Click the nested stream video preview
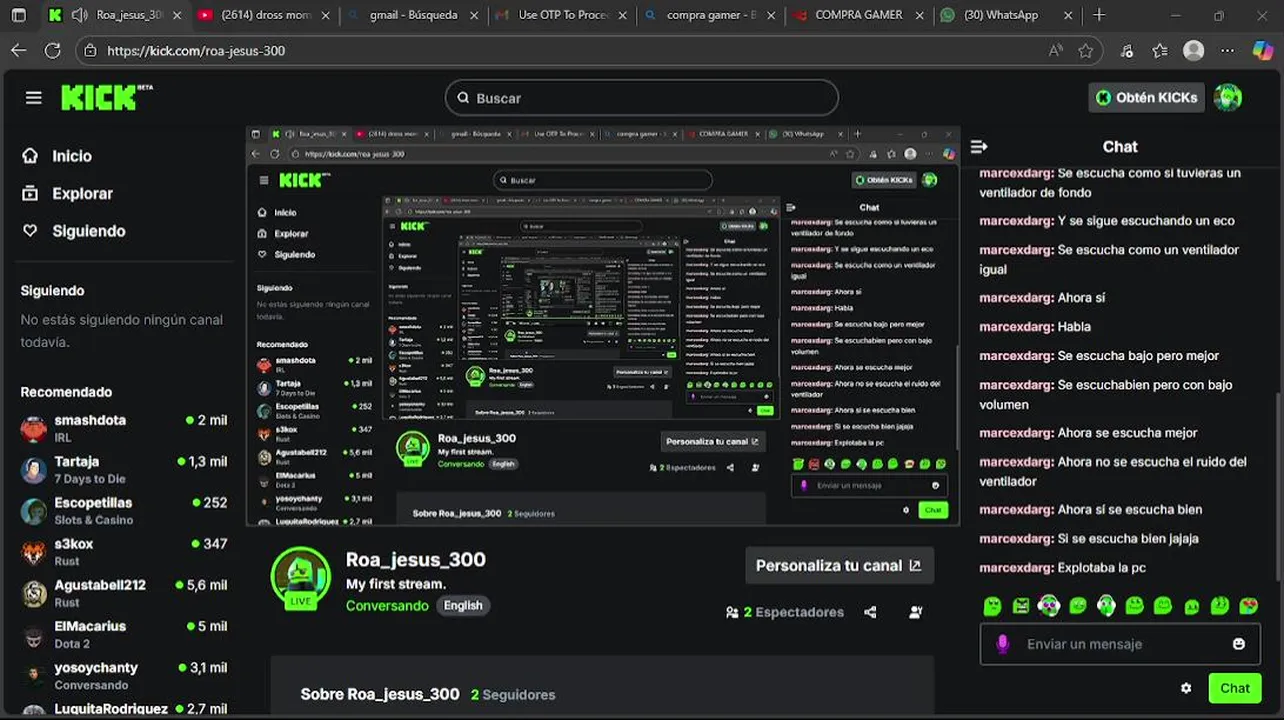Viewport: 1284px width, 720px height. click(x=603, y=325)
